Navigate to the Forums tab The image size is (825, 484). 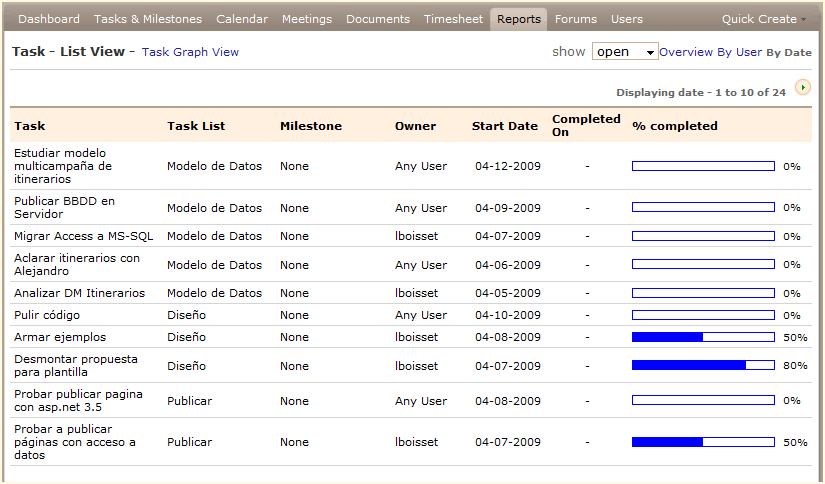(x=576, y=19)
